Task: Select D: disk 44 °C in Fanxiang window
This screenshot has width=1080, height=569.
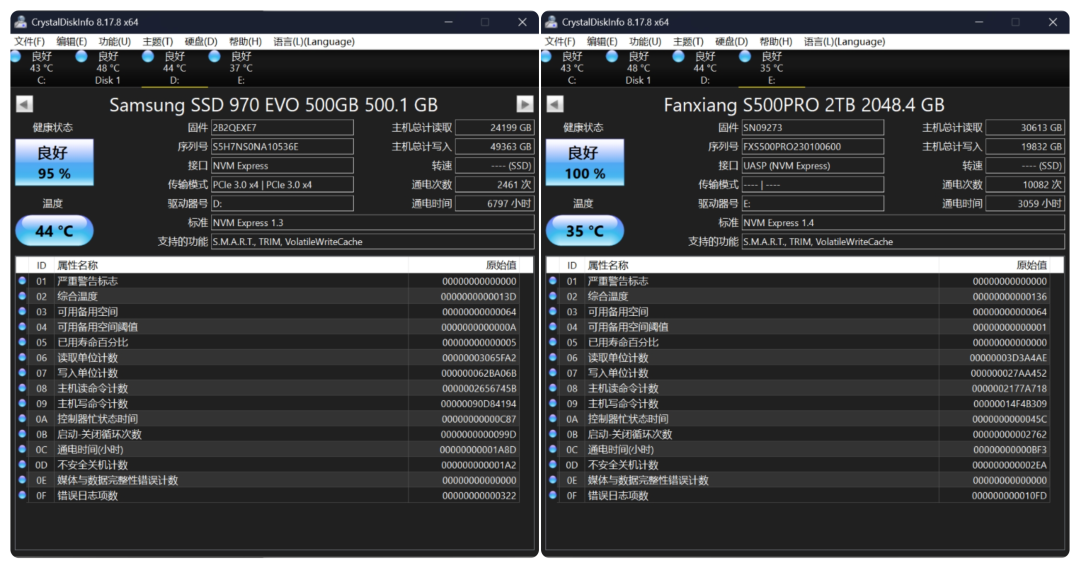Action: pos(705,68)
